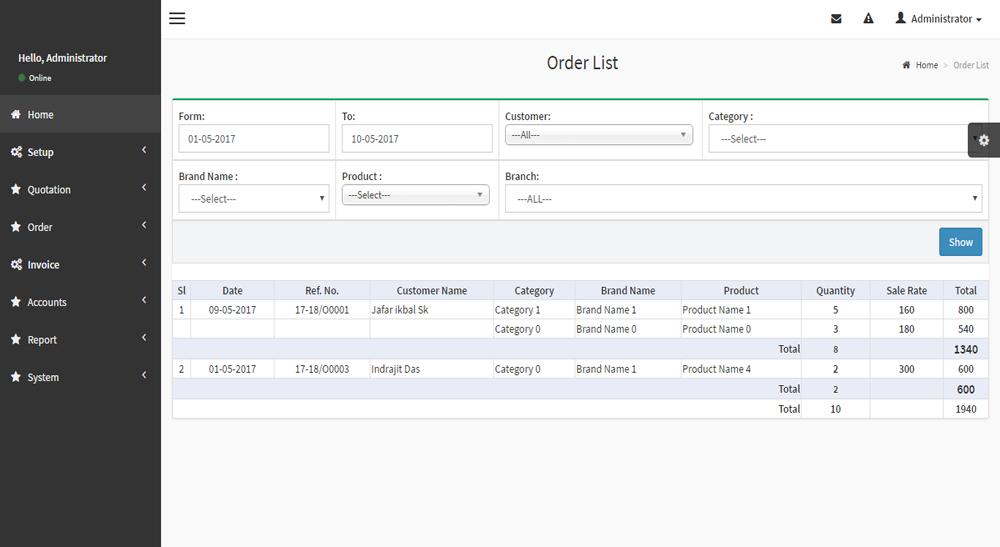1000x547 pixels.
Task: Click the Invoice gears icon
Action: point(16,265)
